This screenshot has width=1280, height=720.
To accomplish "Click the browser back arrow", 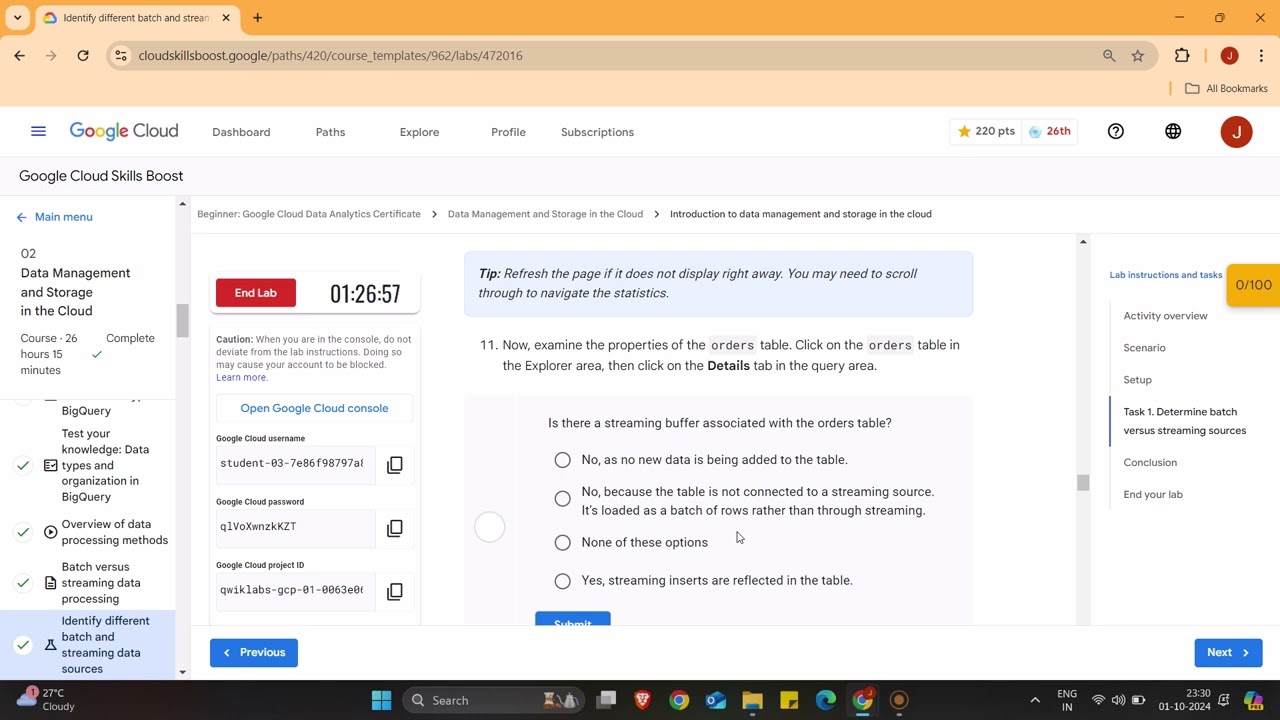I will click(19, 56).
